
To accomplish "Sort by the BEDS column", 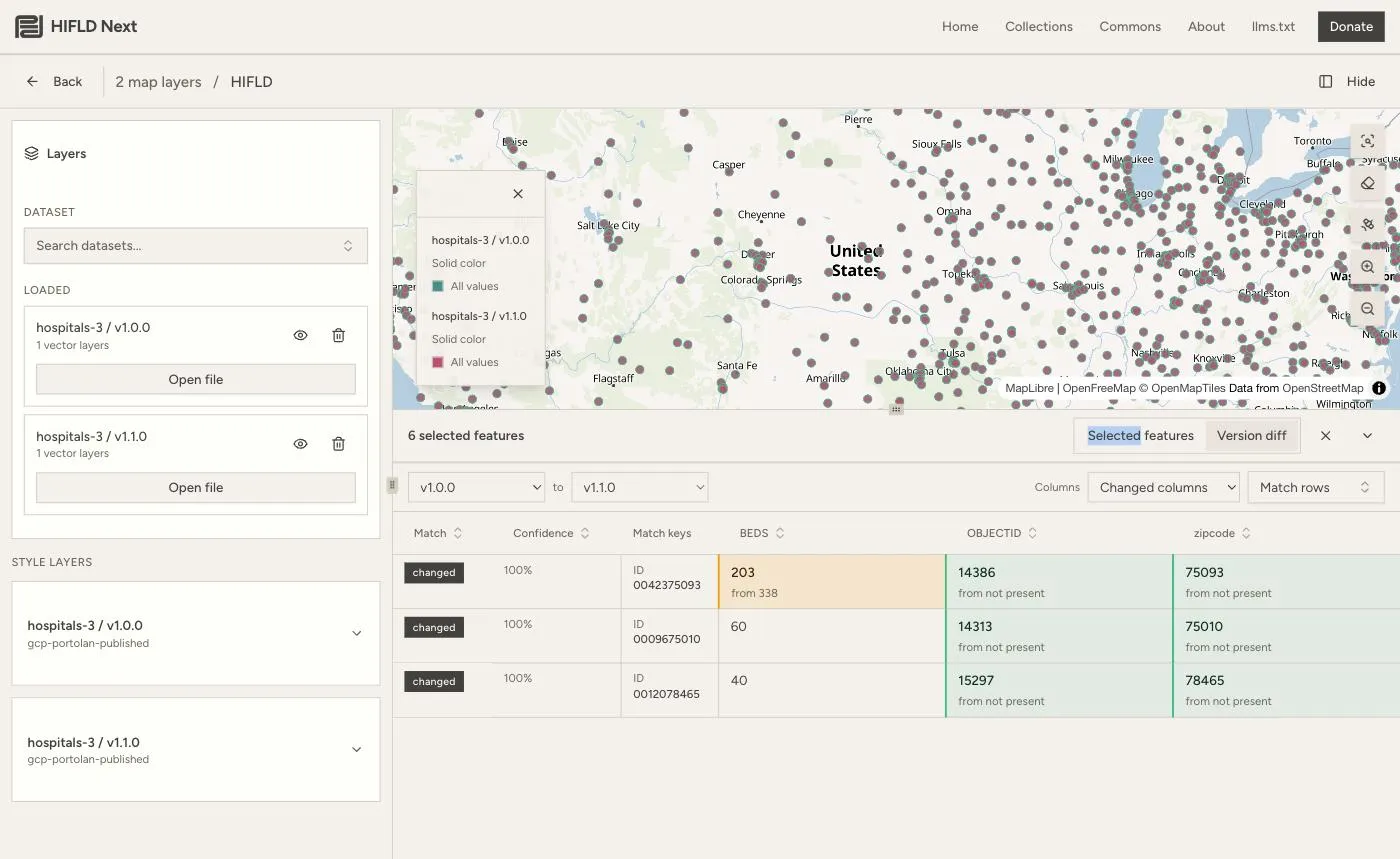I will [x=762, y=533].
